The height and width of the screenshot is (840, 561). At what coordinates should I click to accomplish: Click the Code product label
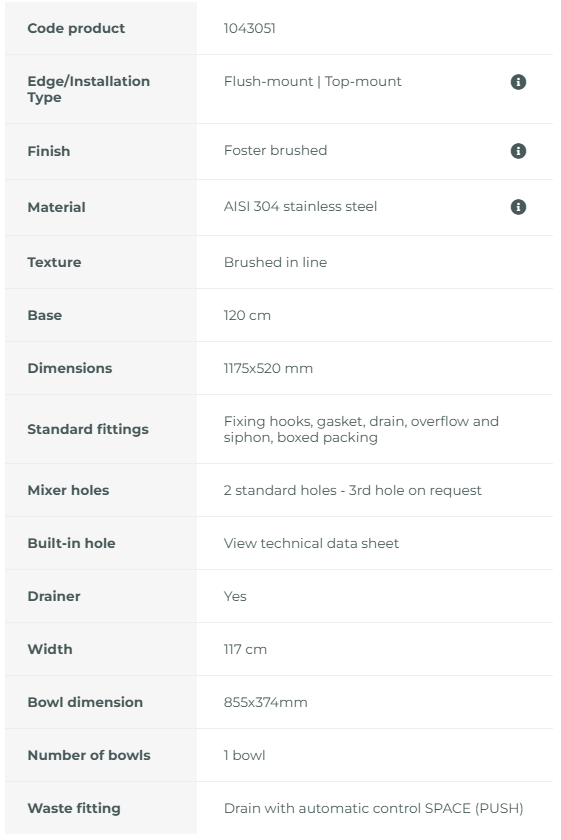pos(76,28)
